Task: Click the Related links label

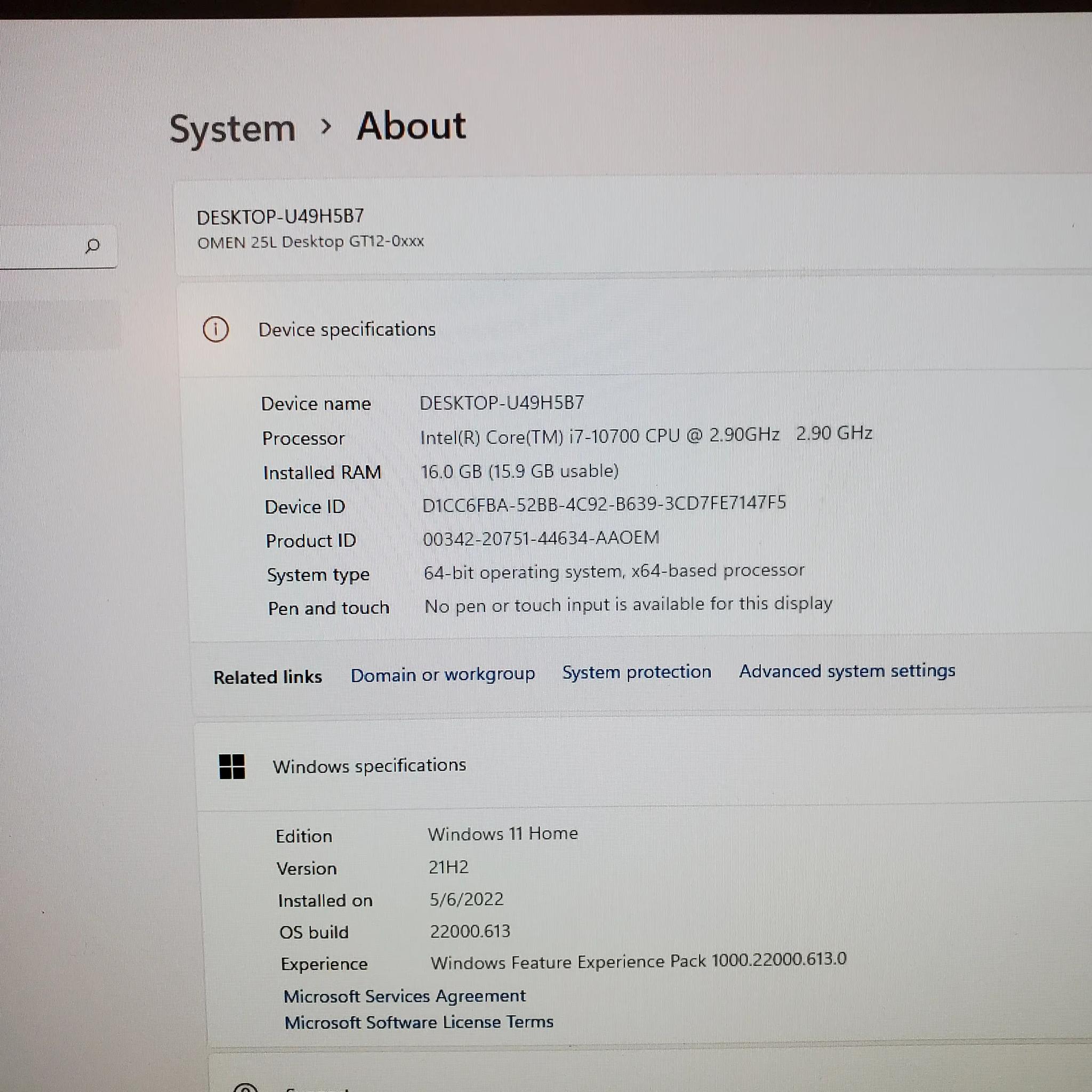Action: click(x=267, y=677)
